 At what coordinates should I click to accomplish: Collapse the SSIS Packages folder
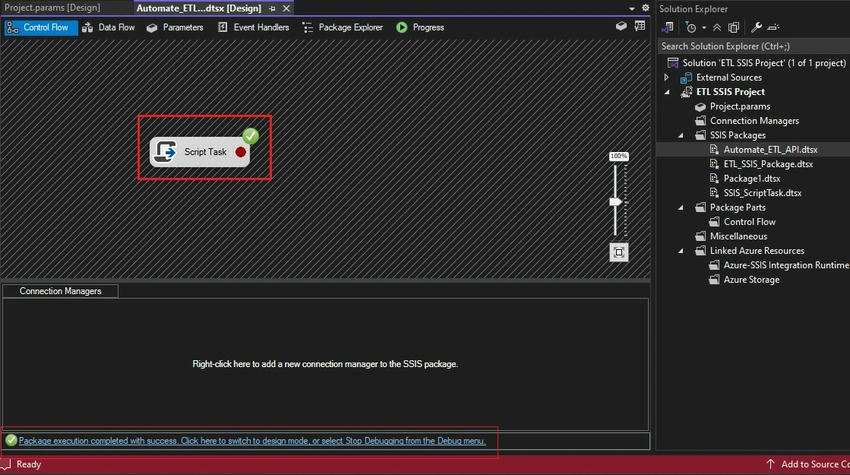[x=681, y=136]
